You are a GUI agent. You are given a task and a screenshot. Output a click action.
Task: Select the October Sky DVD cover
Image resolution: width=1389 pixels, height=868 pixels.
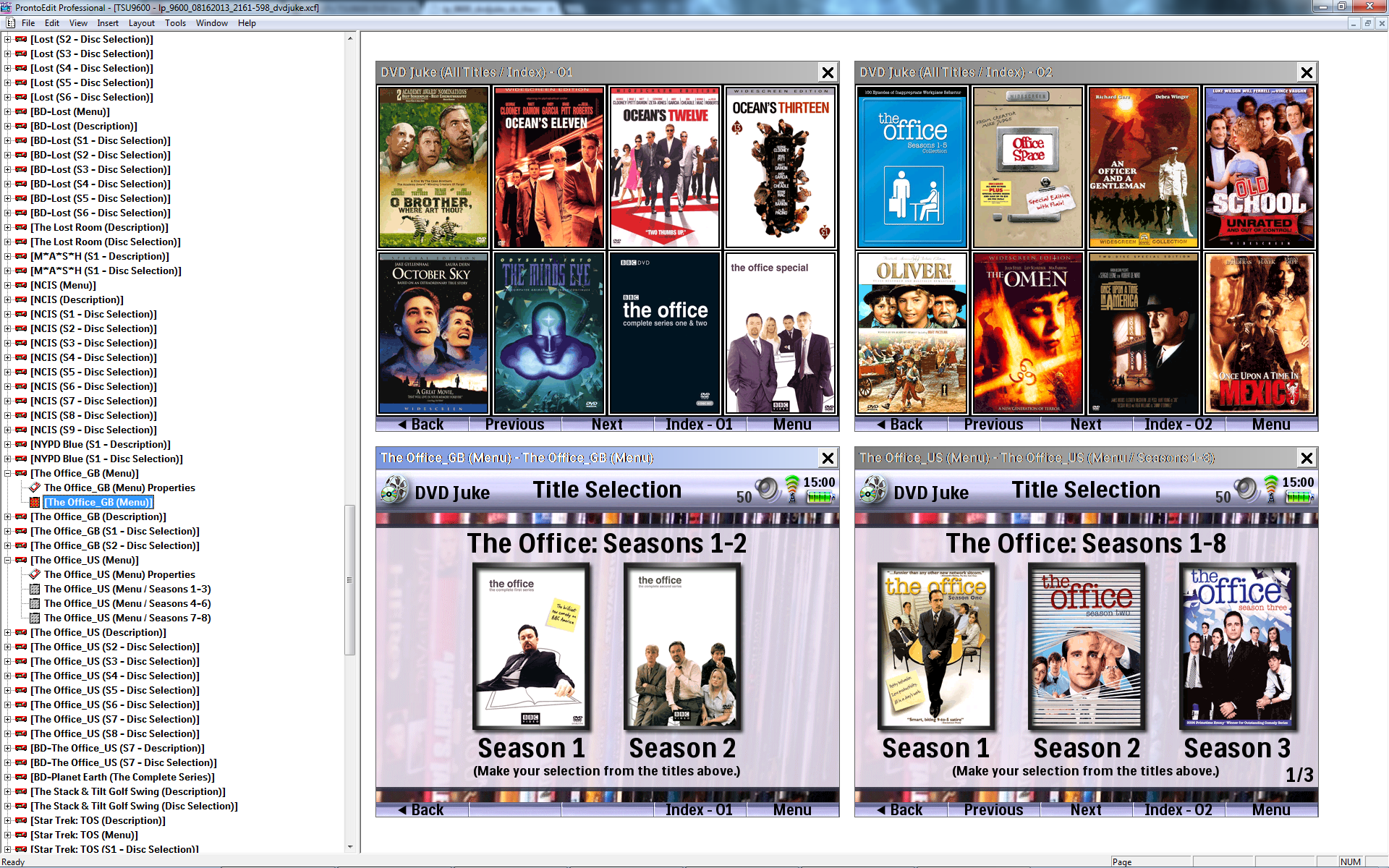click(433, 333)
